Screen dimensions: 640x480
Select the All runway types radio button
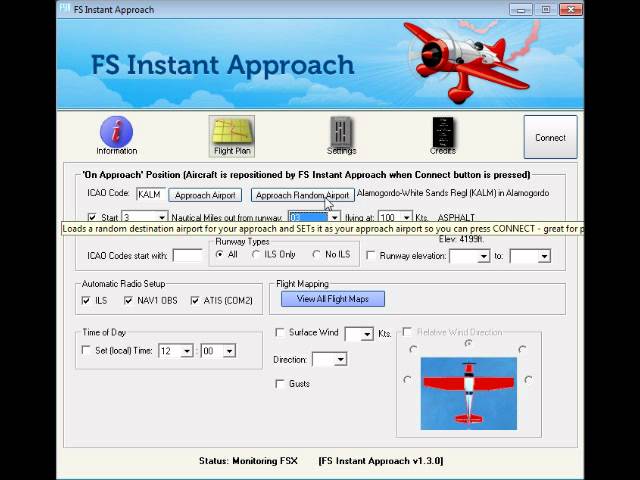pos(219,254)
